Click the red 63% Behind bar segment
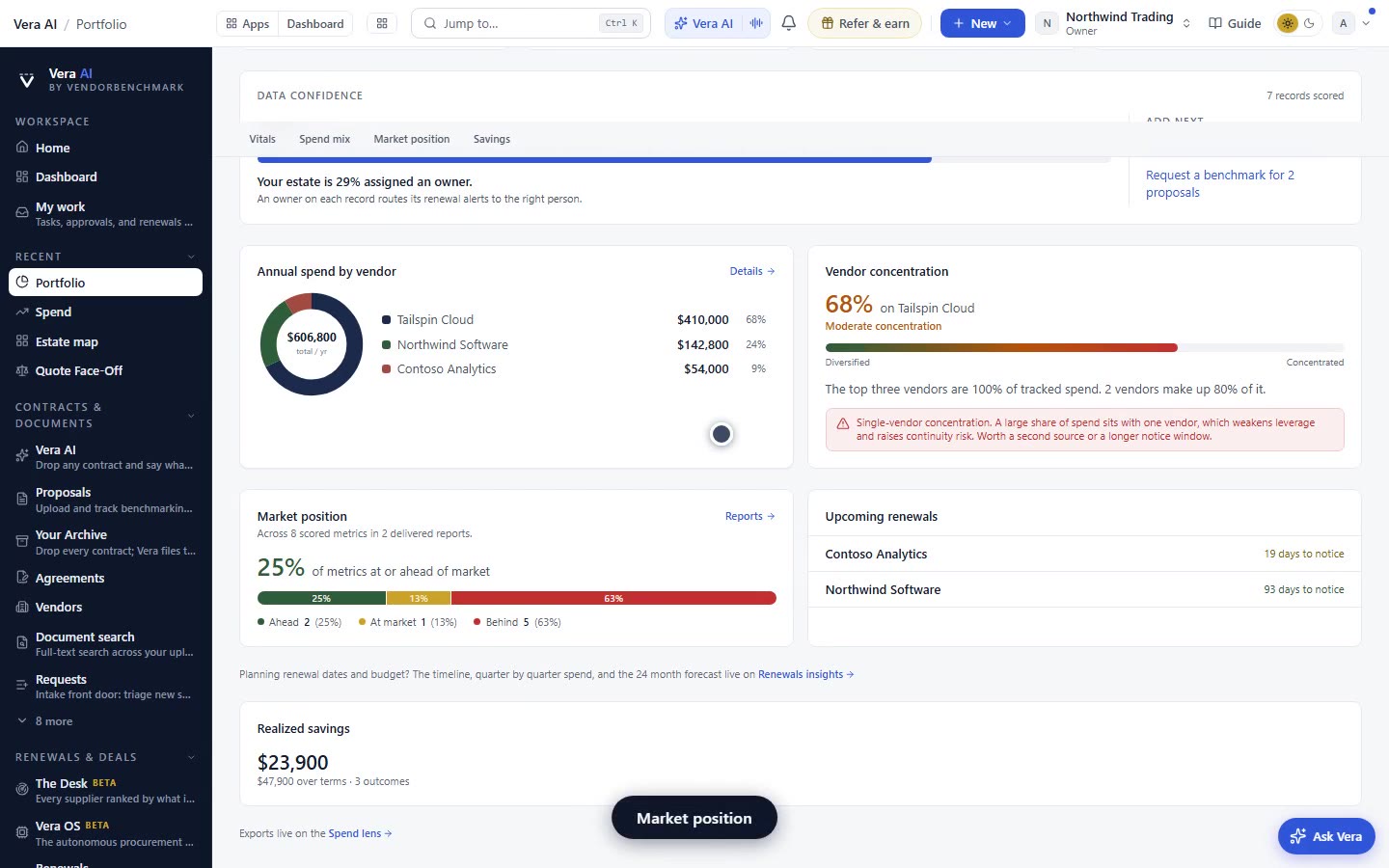This screenshot has width=1389, height=868. click(613, 598)
